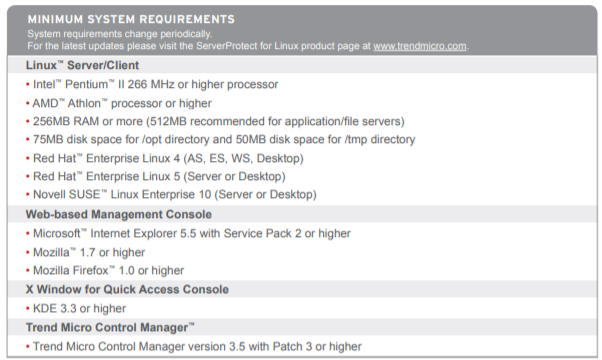Click the Intel Pentium II processor line
602x360 pixels.
[x=155, y=84]
